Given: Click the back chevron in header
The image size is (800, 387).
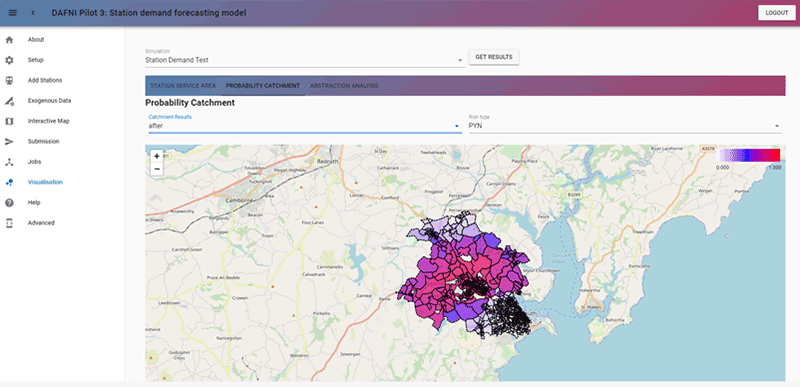Looking at the screenshot, I should click(33, 13).
